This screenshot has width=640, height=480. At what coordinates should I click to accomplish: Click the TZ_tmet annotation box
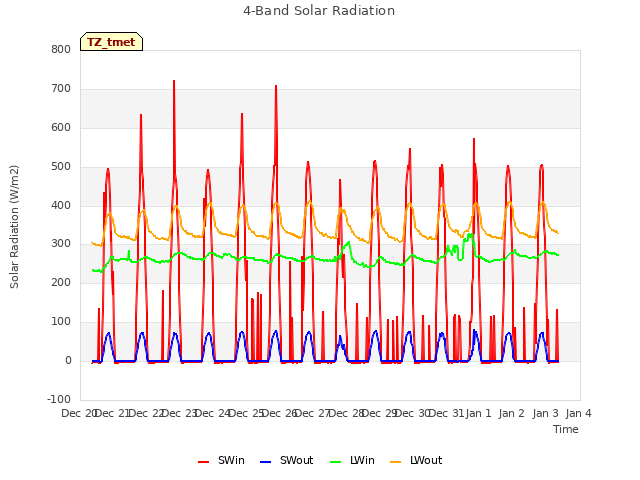point(111,42)
